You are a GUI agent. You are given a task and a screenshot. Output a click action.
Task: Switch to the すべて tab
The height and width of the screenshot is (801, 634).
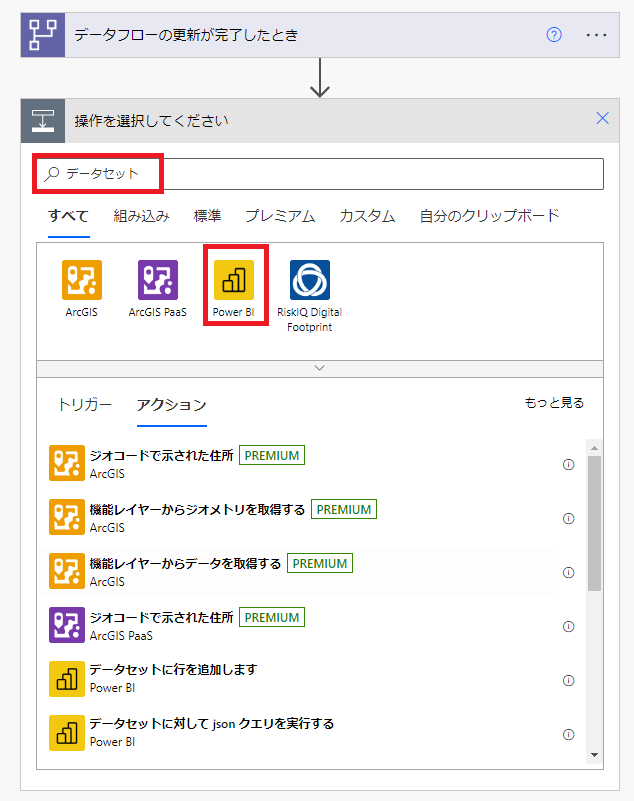point(68,216)
